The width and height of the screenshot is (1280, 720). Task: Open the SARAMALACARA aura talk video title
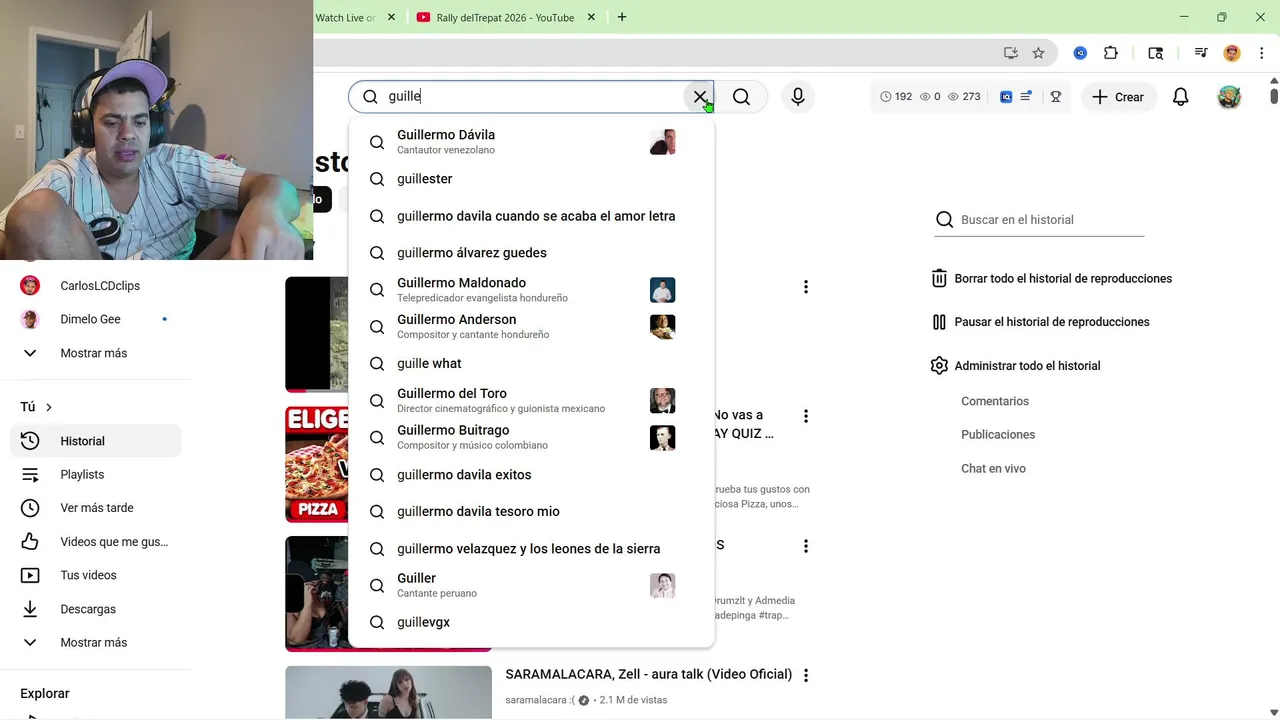click(x=649, y=675)
